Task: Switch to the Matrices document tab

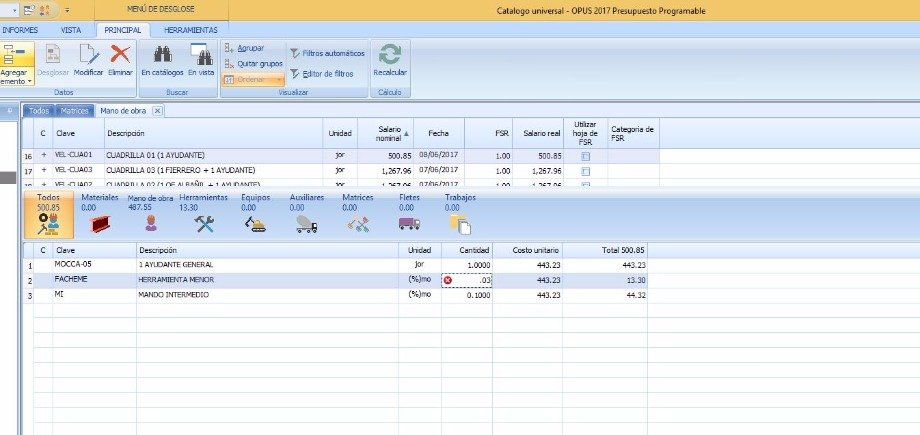Action: coord(74,110)
